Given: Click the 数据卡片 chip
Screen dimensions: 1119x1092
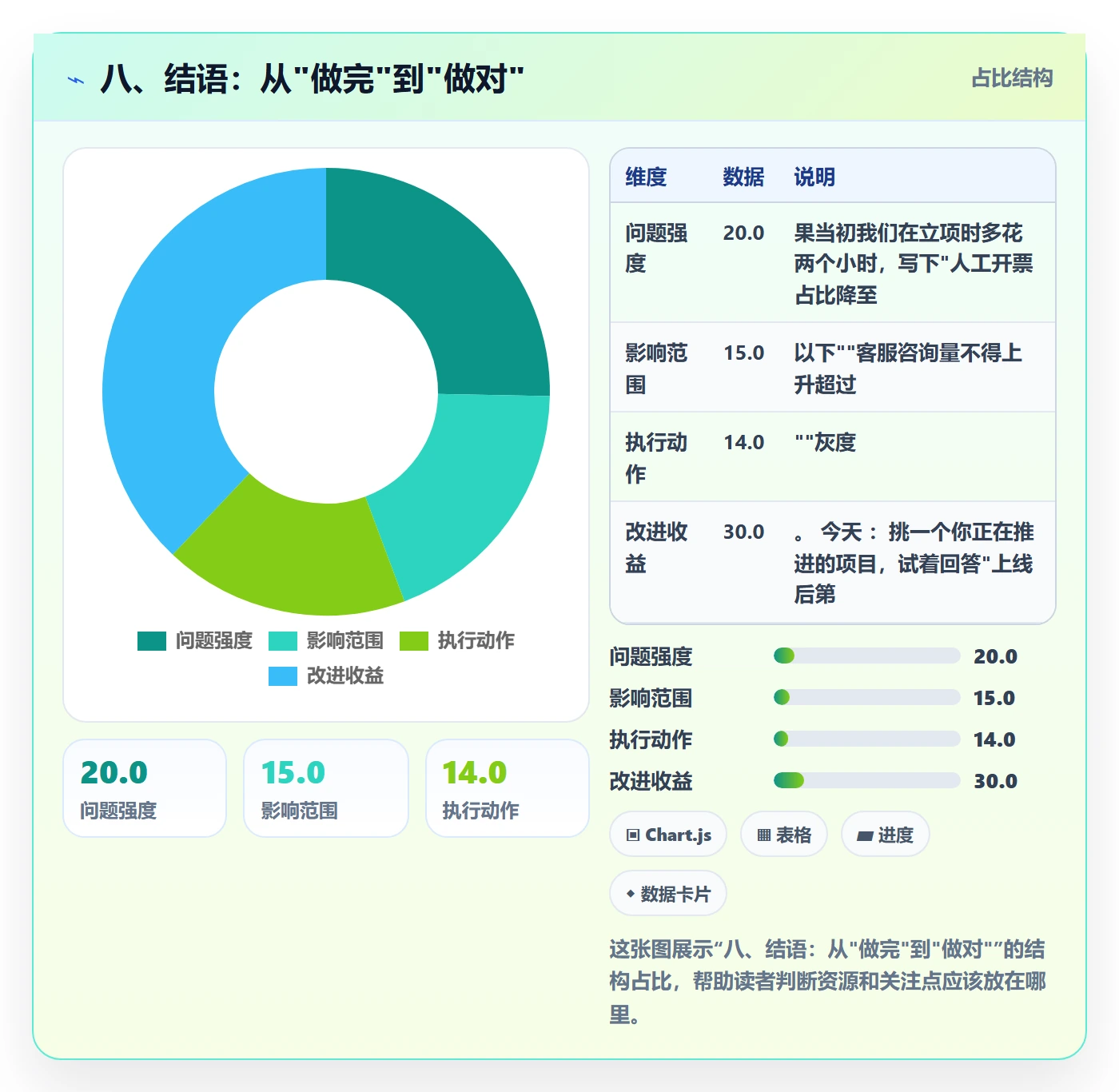Looking at the screenshot, I should click(x=668, y=894).
